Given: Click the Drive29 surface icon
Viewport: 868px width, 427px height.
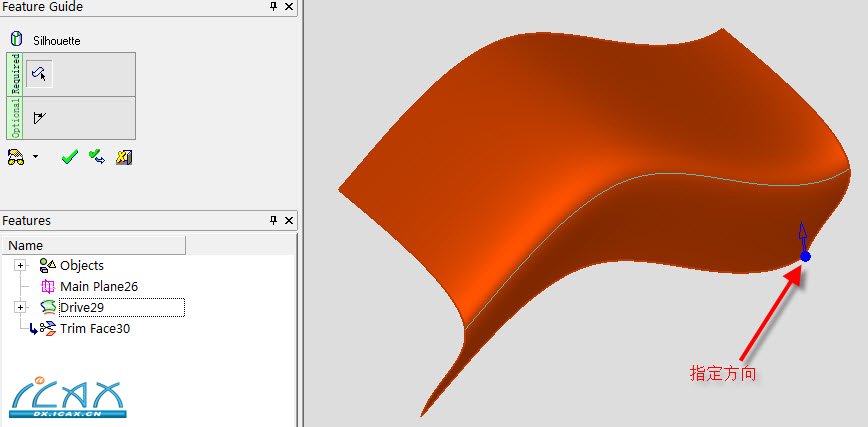Looking at the screenshot, I should [48, 307].
